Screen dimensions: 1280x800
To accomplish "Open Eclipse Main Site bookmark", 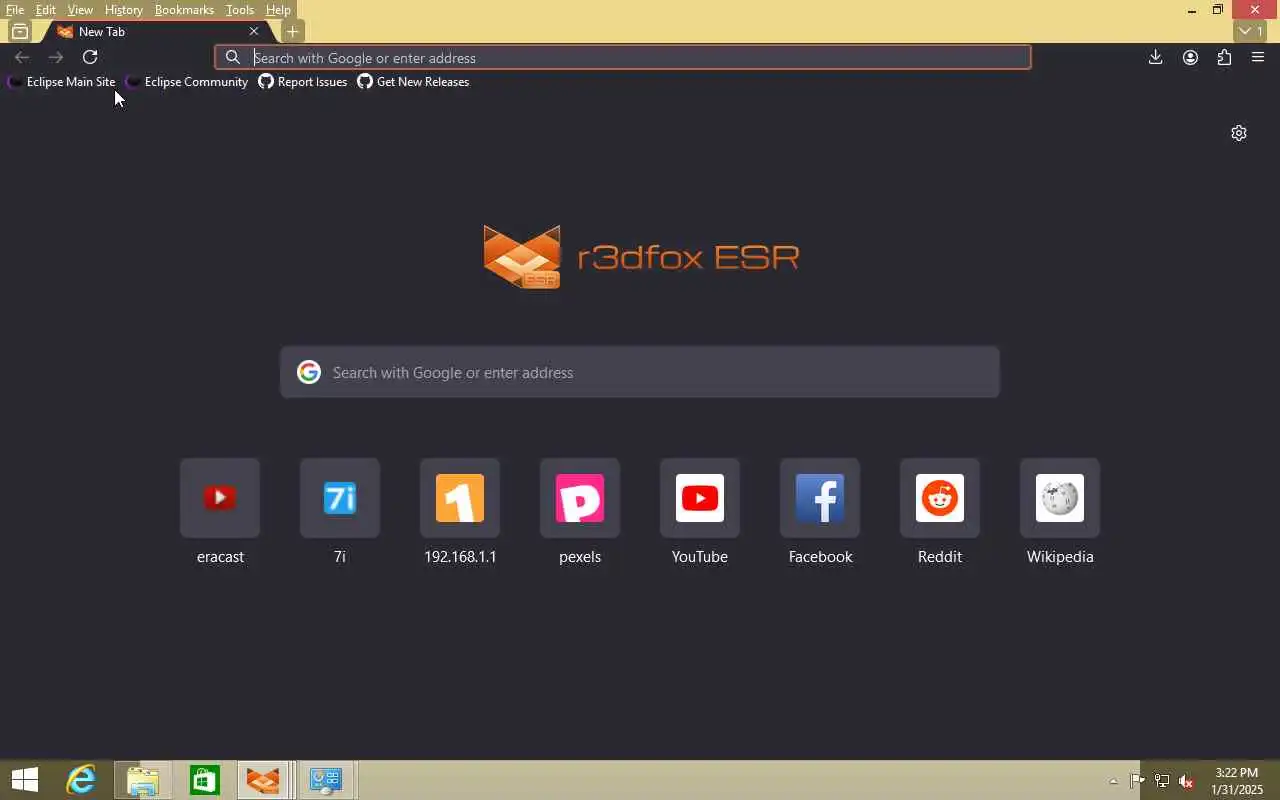I will pyautogui.click(x=61, y=82).
